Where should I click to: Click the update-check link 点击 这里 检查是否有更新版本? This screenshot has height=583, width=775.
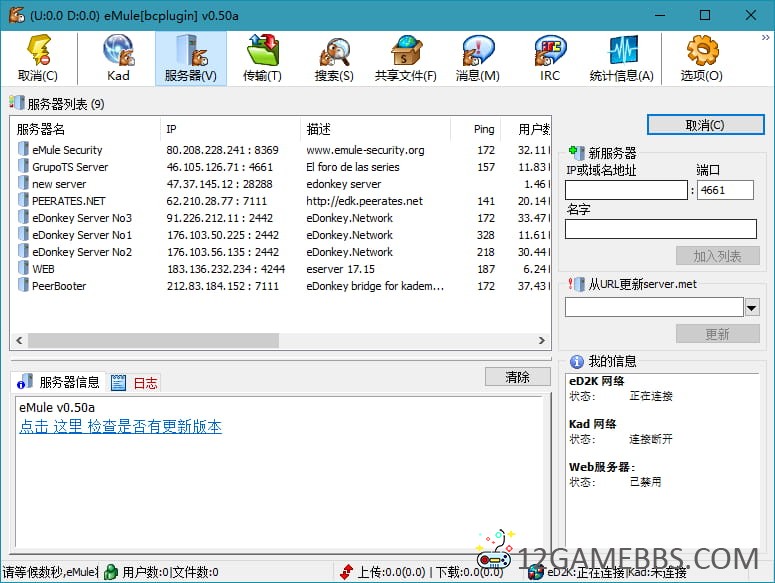120,427
